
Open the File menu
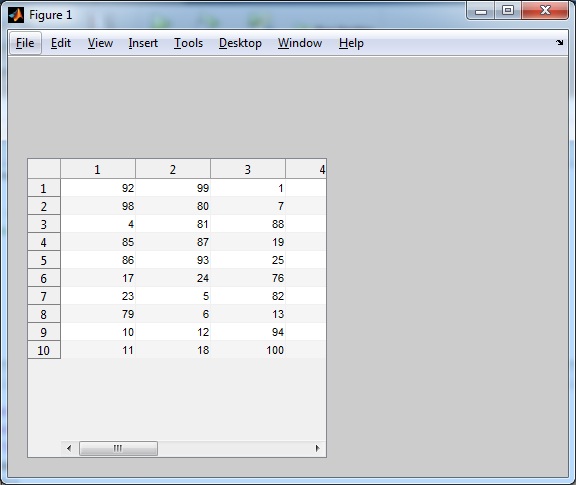pyautogui.click(x=25, y=43)
